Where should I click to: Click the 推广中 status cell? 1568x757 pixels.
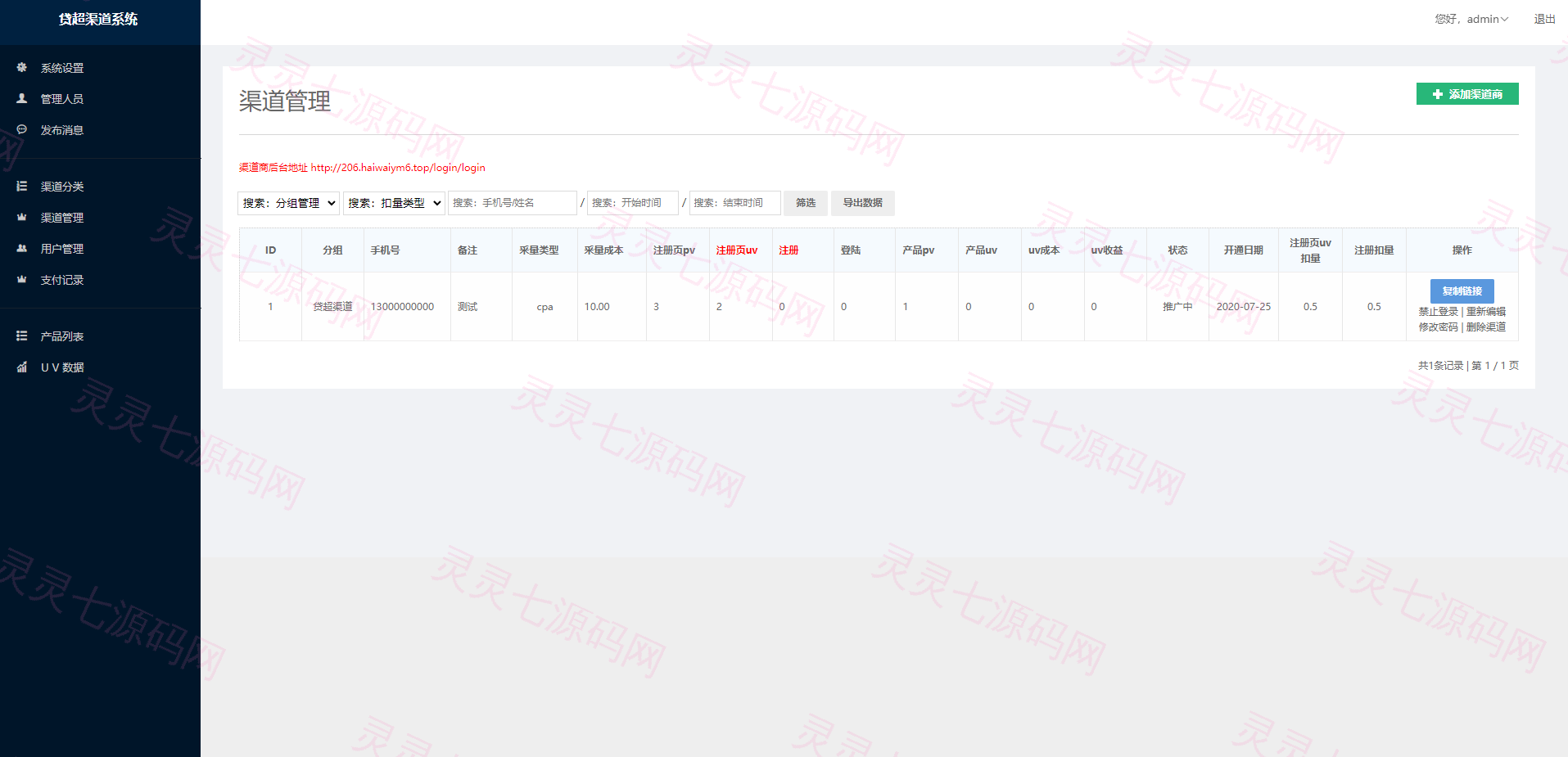pyautogui.click(x=1177, y=307)
